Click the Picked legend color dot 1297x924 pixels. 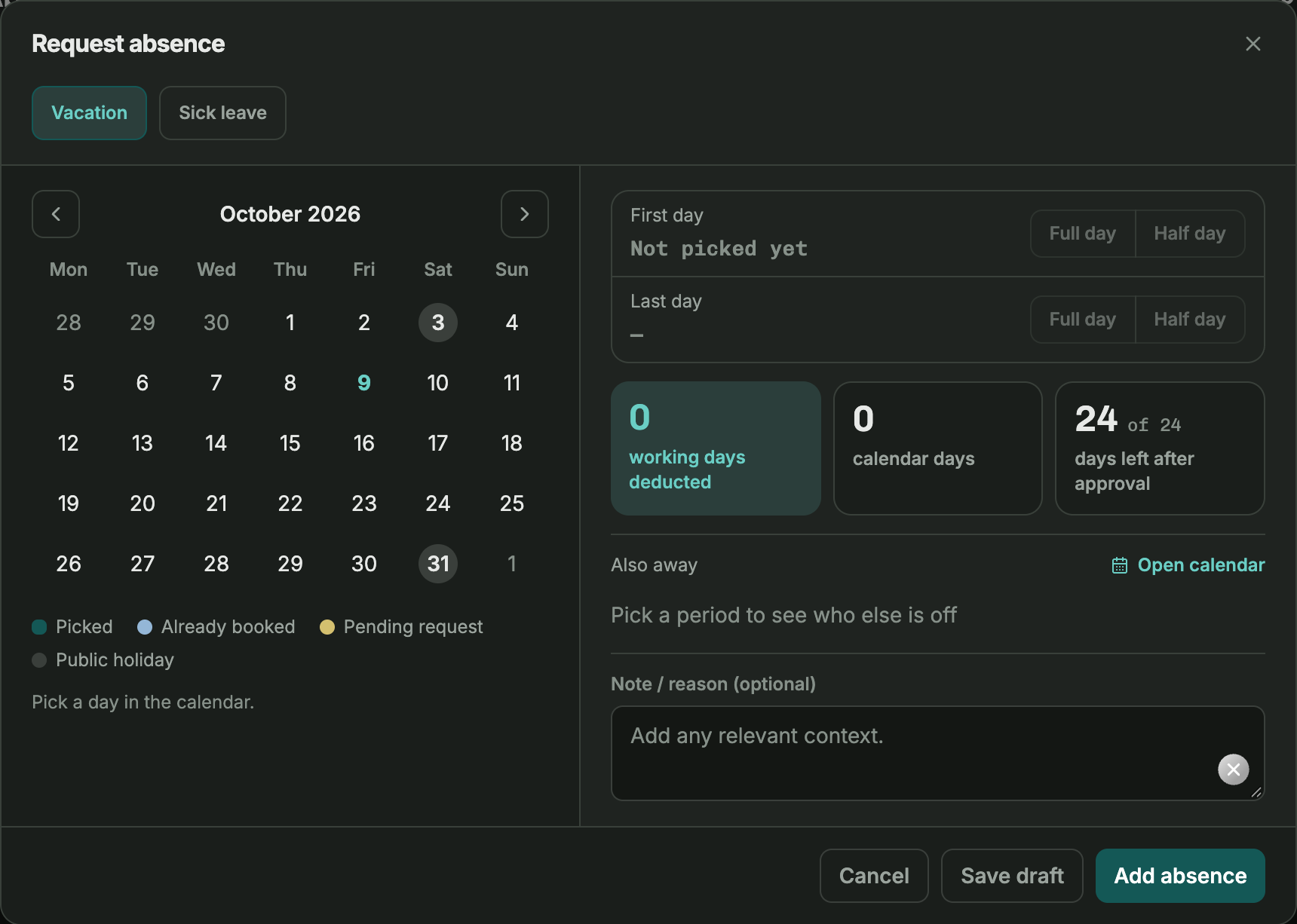[39, 627]
